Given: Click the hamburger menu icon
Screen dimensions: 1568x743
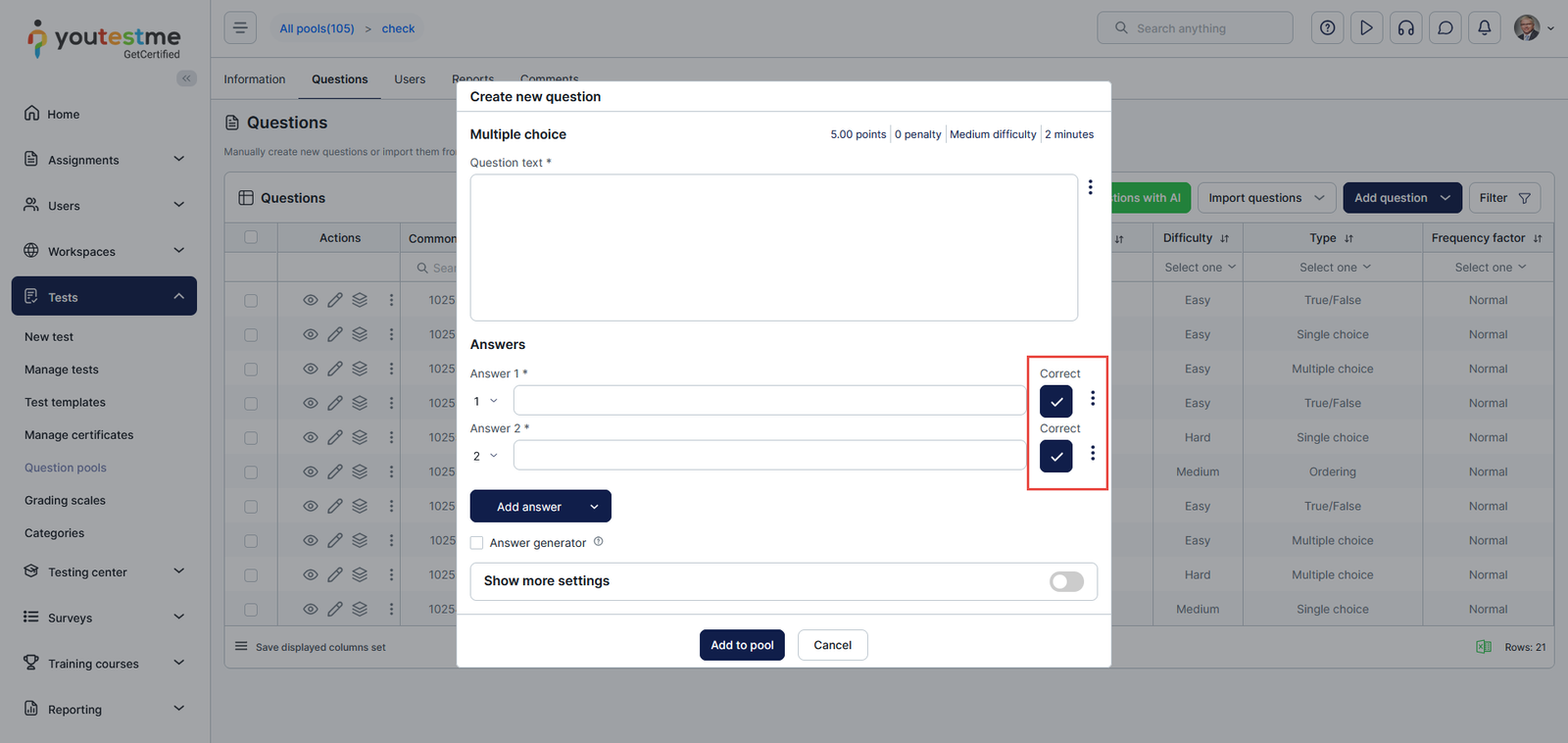Looking at the screenshot, I should click(x=240, y=28).
